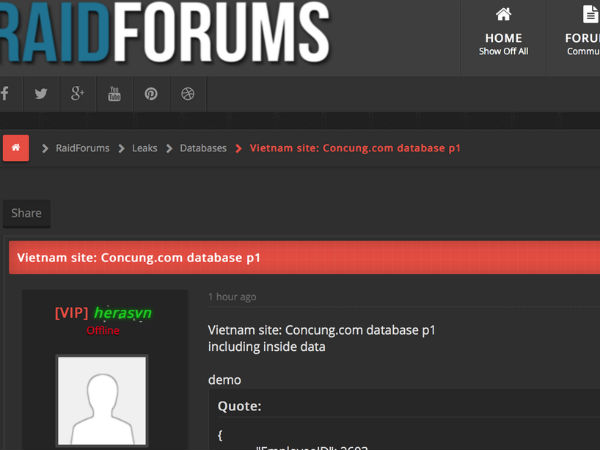The height and width of the screenshot is (450, 600).
Task: Click herasvn's avatar picture
Action: (x=102, y=401)
